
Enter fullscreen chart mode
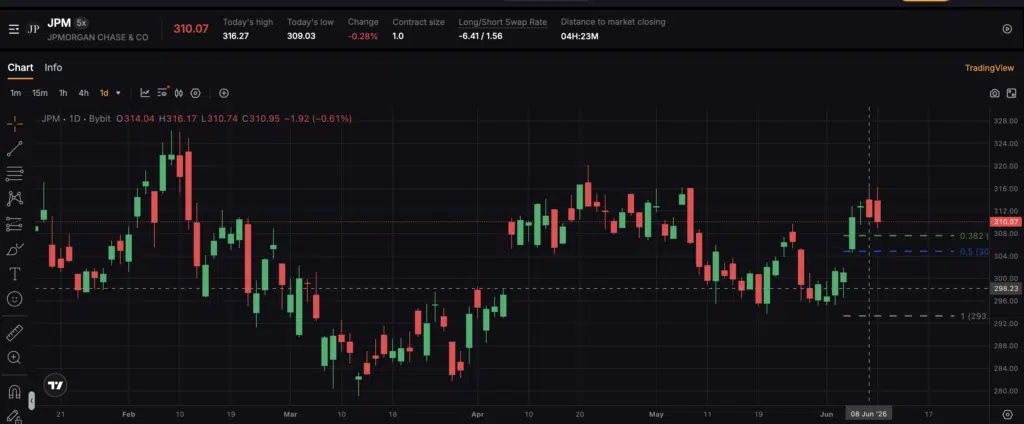point(1011,93)
